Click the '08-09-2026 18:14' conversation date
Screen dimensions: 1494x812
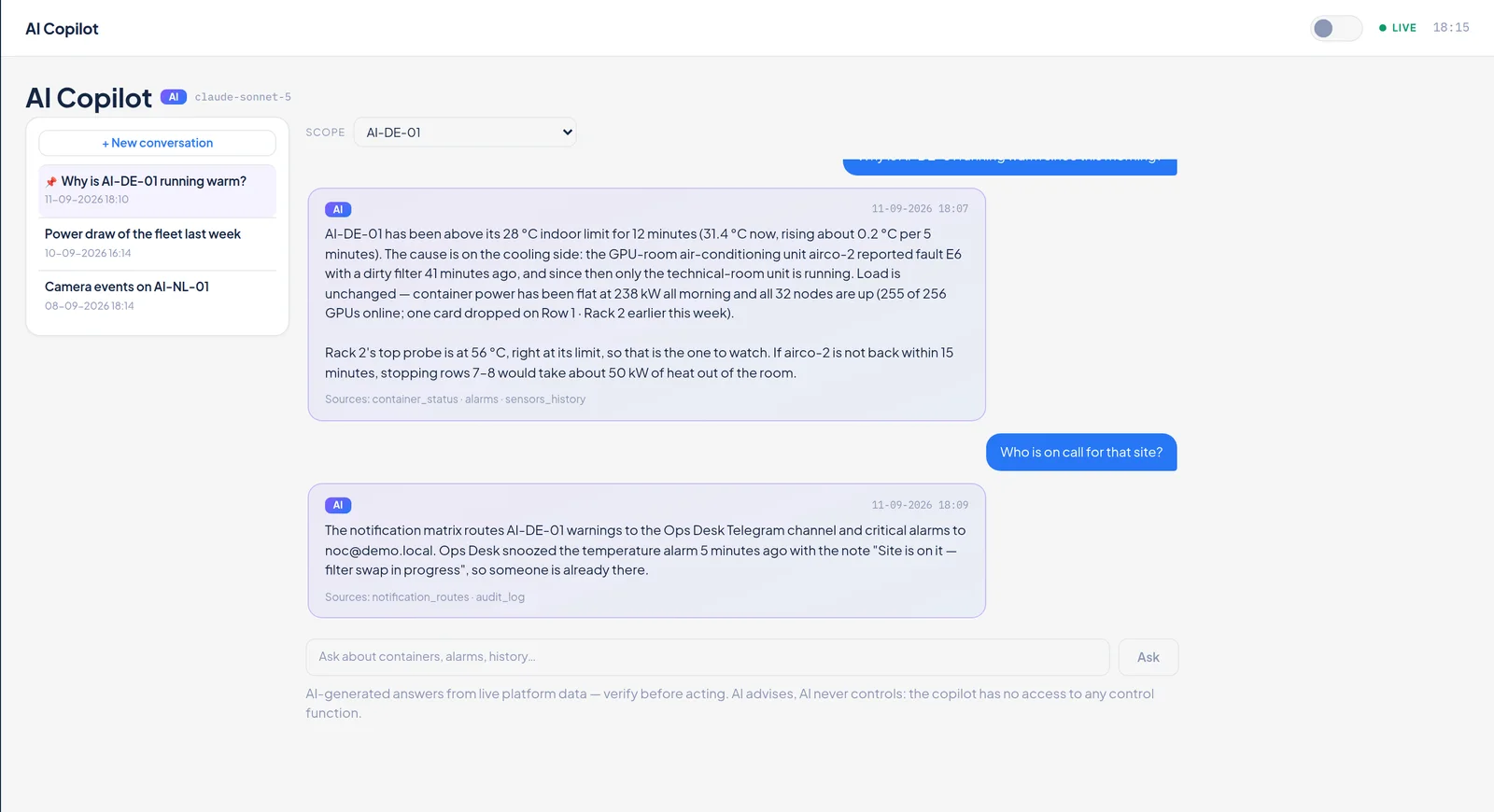pos(90,306)
